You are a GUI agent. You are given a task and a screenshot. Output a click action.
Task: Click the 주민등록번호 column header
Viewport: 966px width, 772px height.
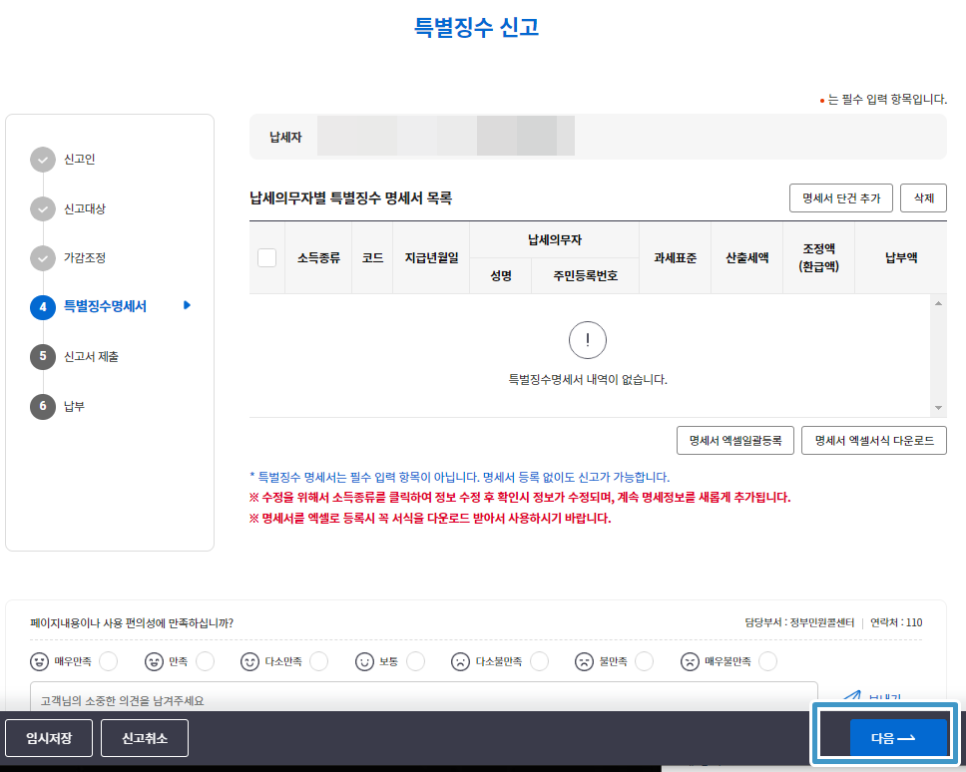tap(585, 275)
